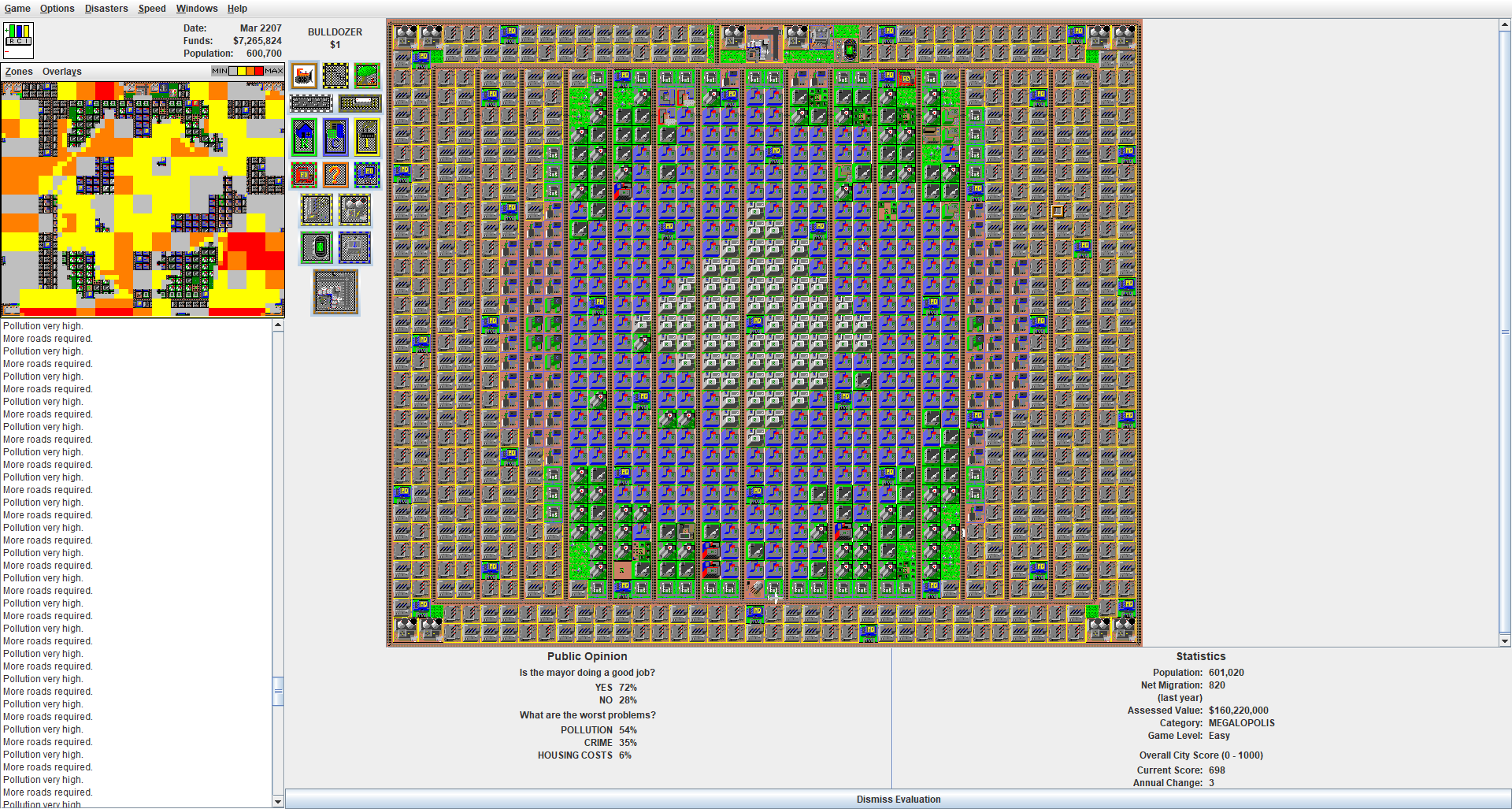This screenshot has height=809, width=1512.
Task: Select the Fire Department tool
Action: point(304,175)
